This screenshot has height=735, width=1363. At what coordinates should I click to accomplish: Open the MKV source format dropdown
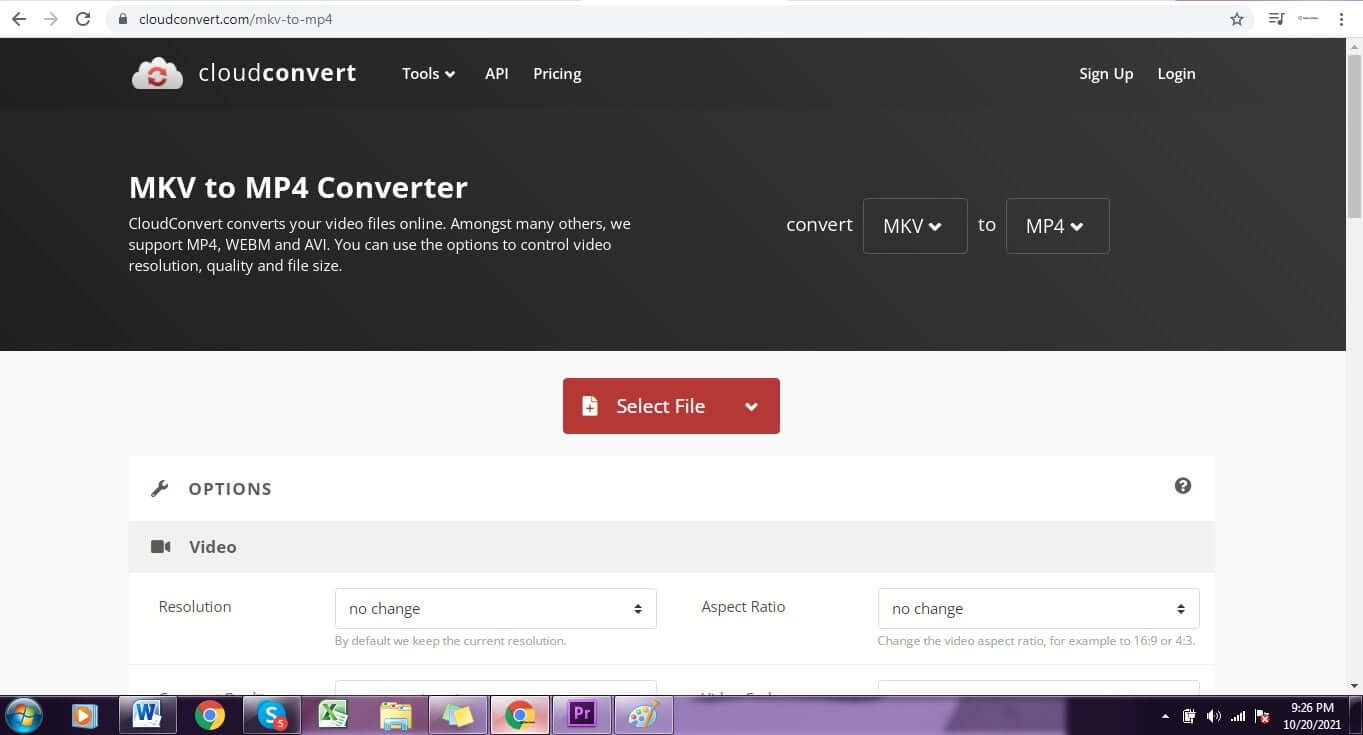[915, 226]
